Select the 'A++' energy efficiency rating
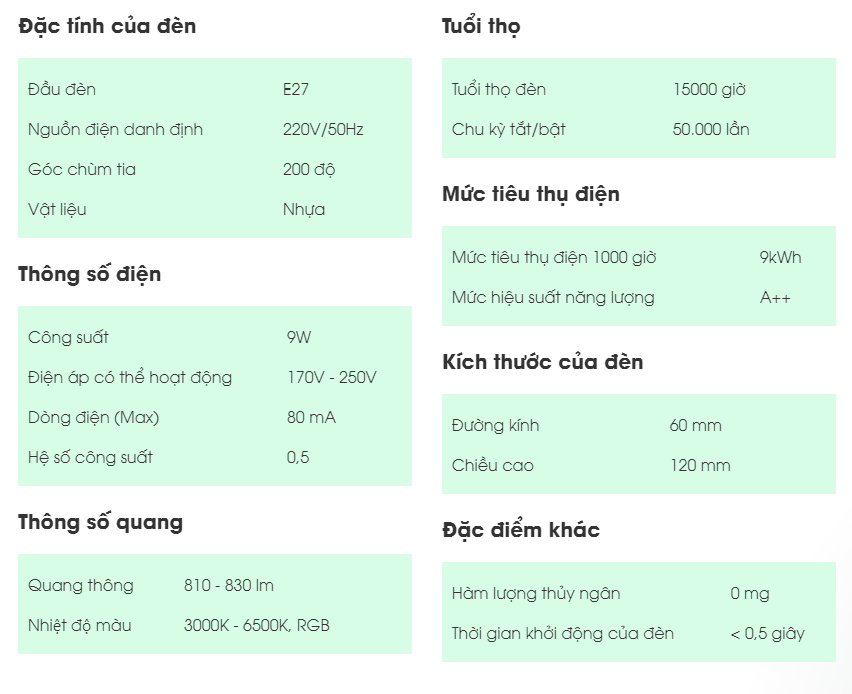Screen dimensions: 852x694 coord(775,297)
